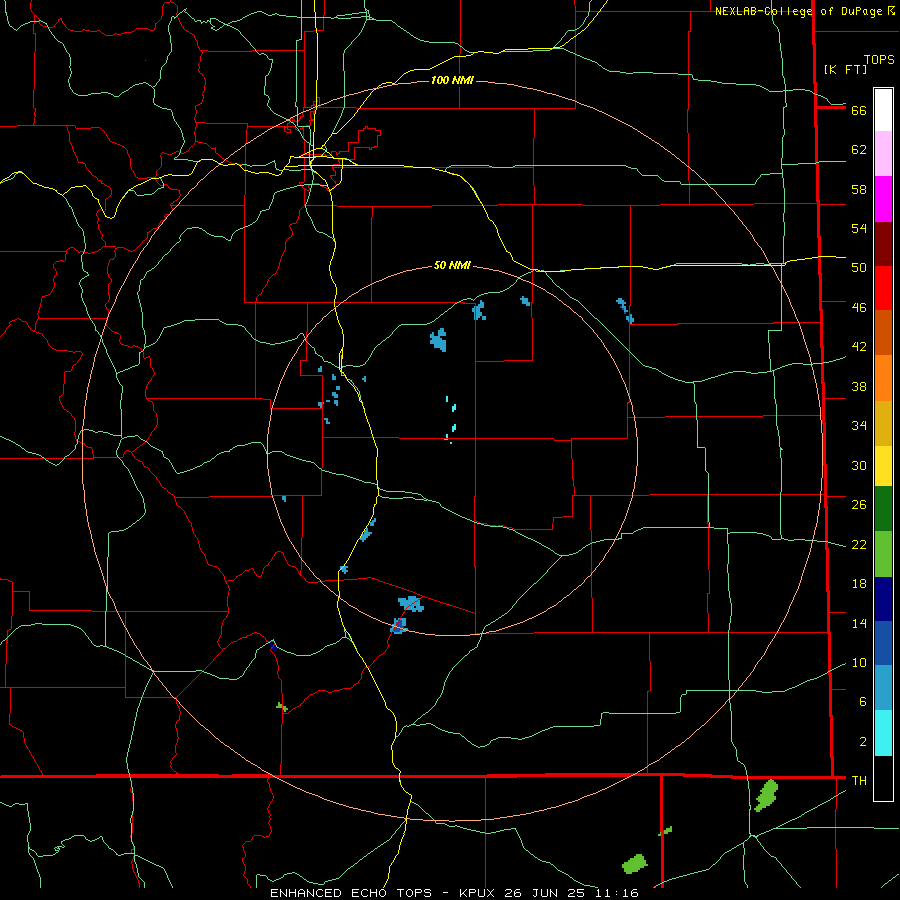900x900 pixels.
Task: Click the 'TH' threshold legend label
Action: [x=859, y=781]
